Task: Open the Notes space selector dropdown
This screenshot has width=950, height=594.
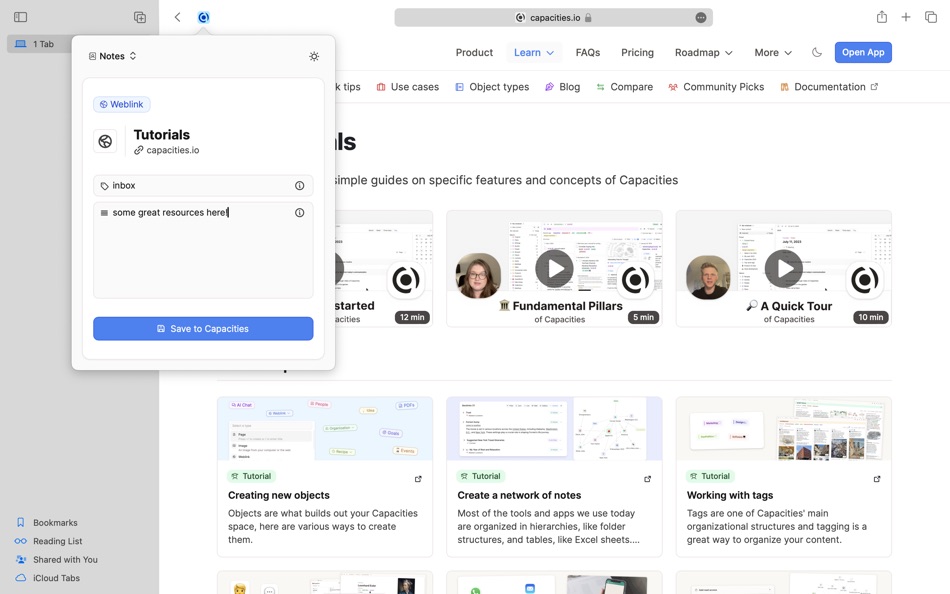Action: click(113, 56)
